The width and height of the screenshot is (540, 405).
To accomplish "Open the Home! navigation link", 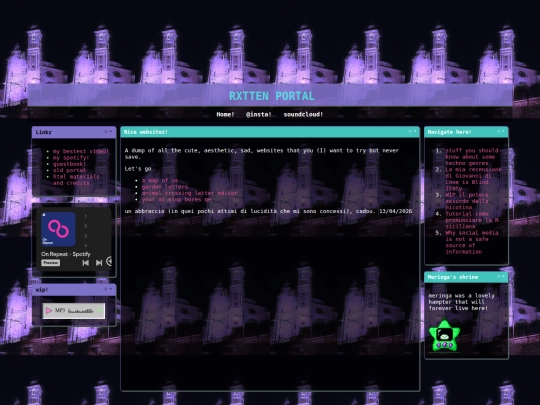I will click(225, 114).
